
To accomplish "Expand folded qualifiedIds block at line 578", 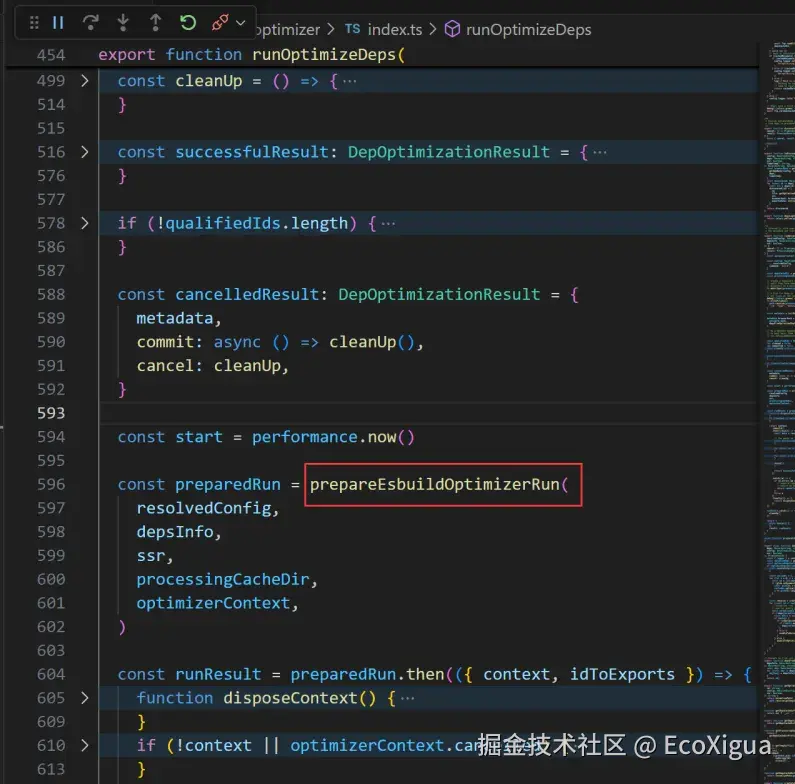I will (85, 223).
